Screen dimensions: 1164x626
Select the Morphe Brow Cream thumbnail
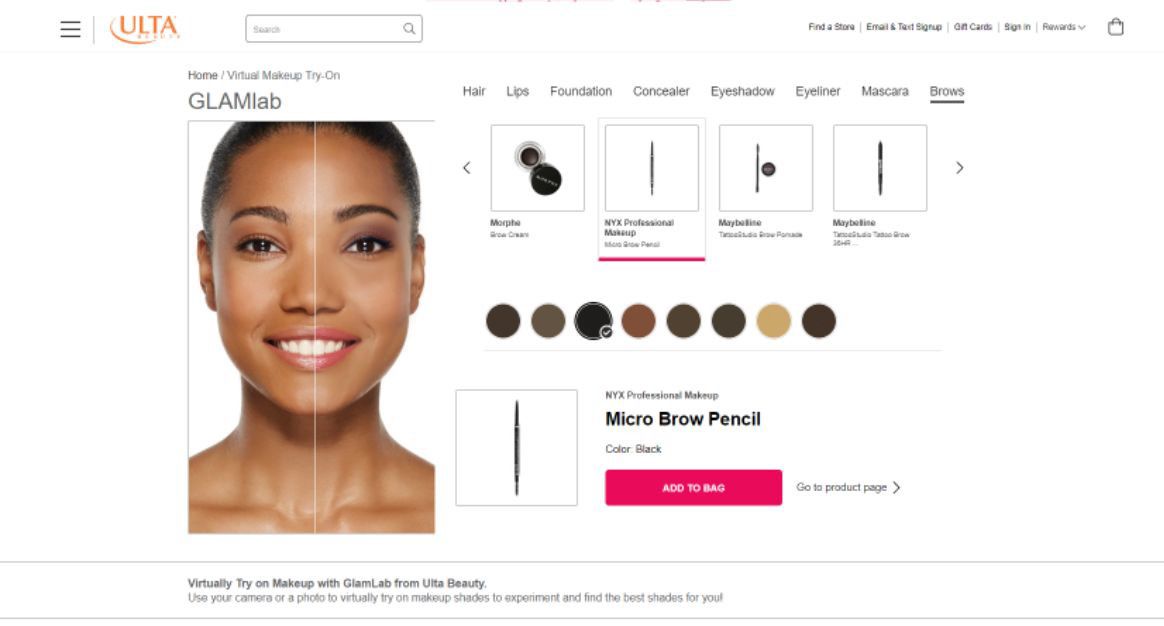(x=537, y=168)
